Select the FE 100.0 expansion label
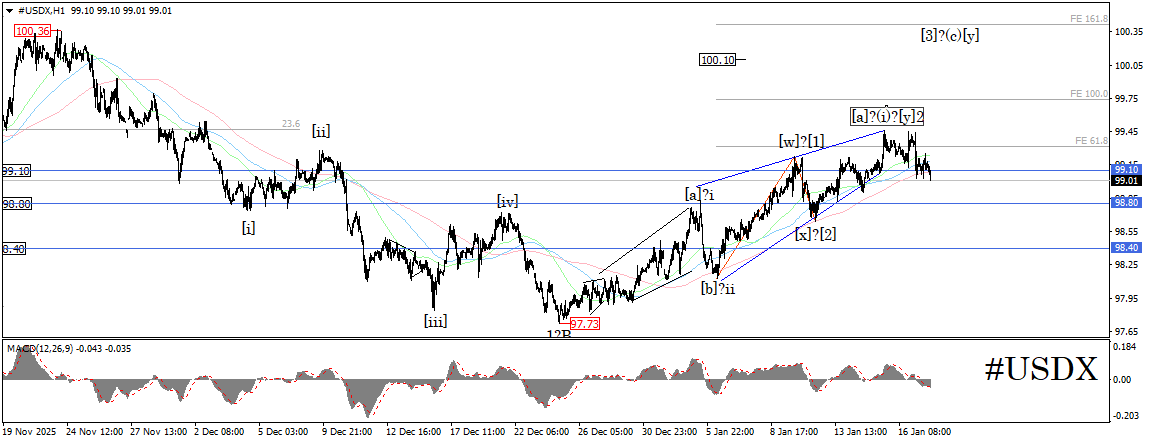 (1091, 94)
